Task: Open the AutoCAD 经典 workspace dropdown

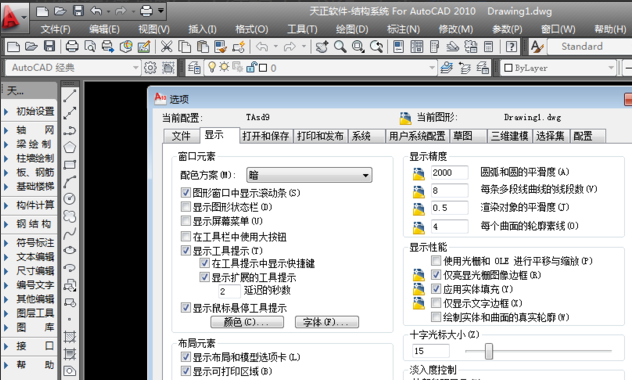Action: pyautogui.click(x=73, y=68)
